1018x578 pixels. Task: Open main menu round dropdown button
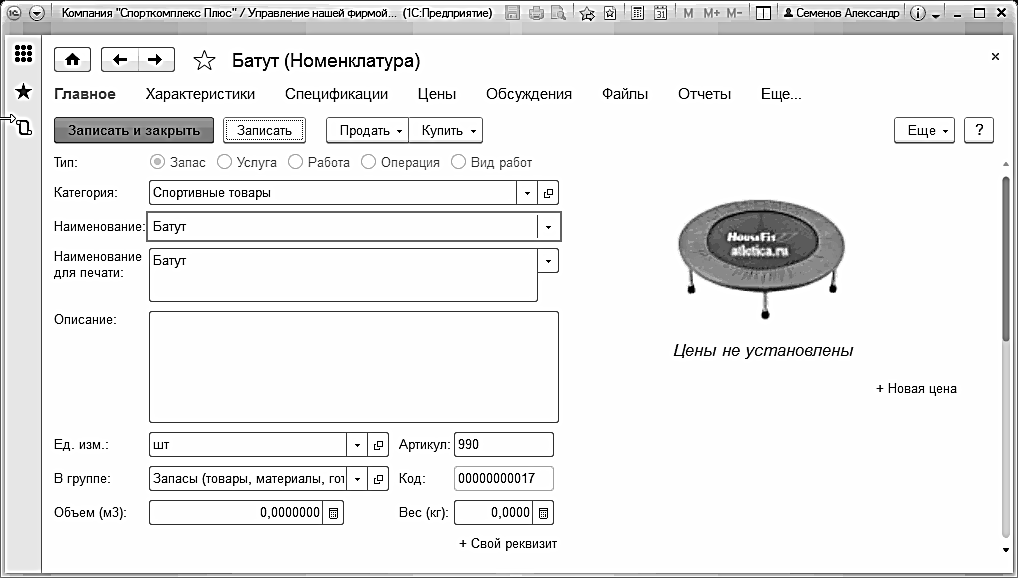(37, 13)
